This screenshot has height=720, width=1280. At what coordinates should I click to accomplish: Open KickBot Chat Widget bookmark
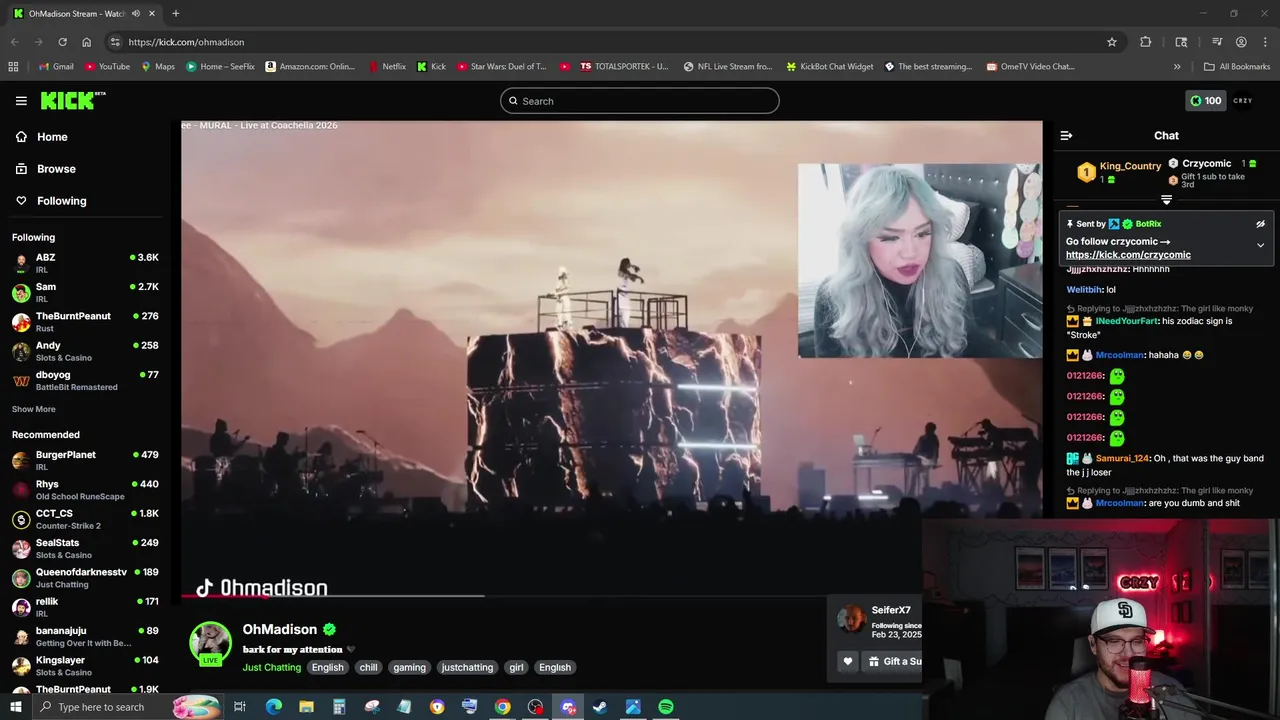[x=829, y=67]
